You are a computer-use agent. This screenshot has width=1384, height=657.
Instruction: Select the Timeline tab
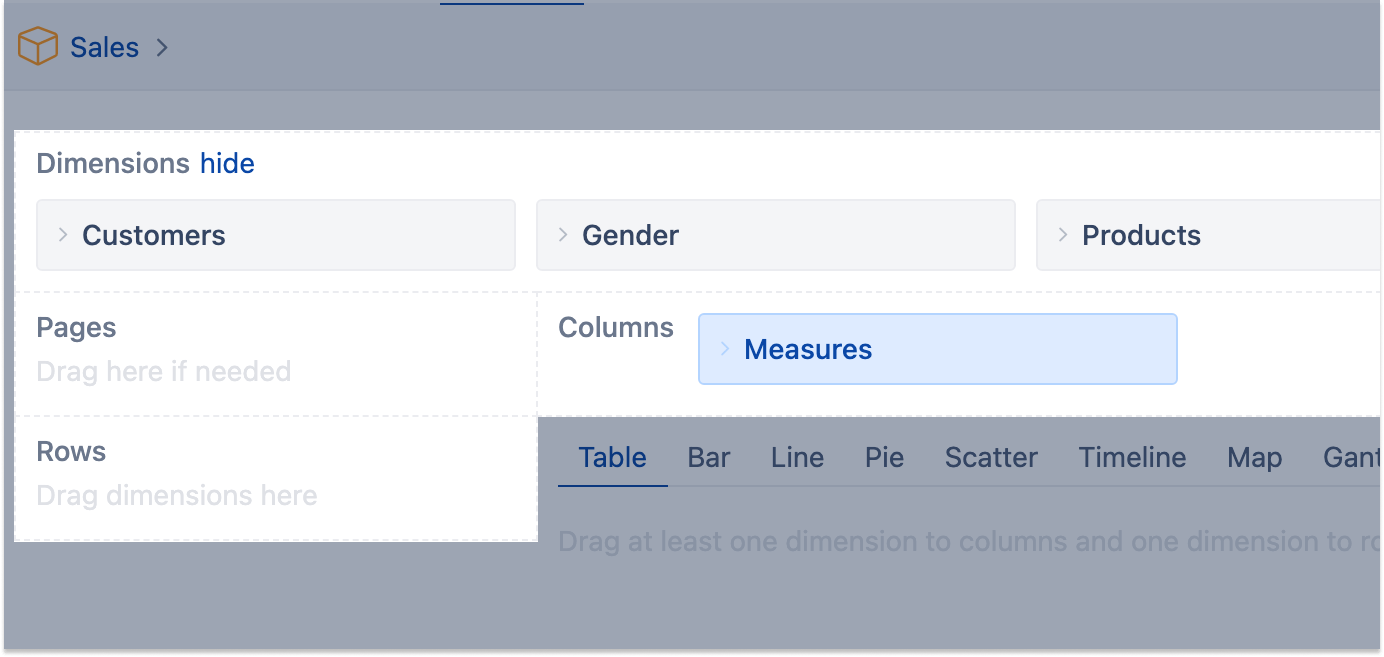[x=1132, y=458]
